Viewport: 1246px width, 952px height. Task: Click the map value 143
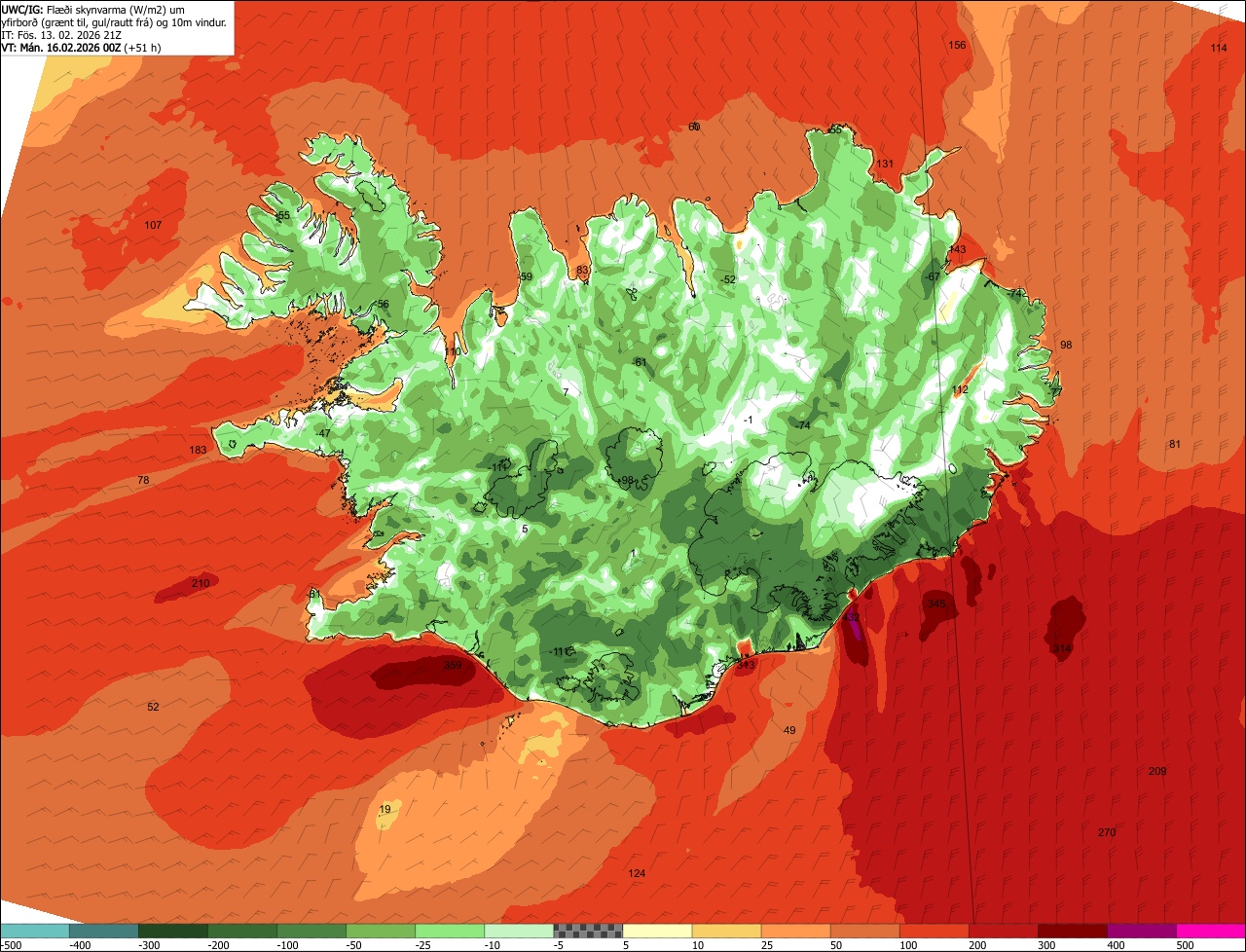pyautogui.click(x=957, y=250)
